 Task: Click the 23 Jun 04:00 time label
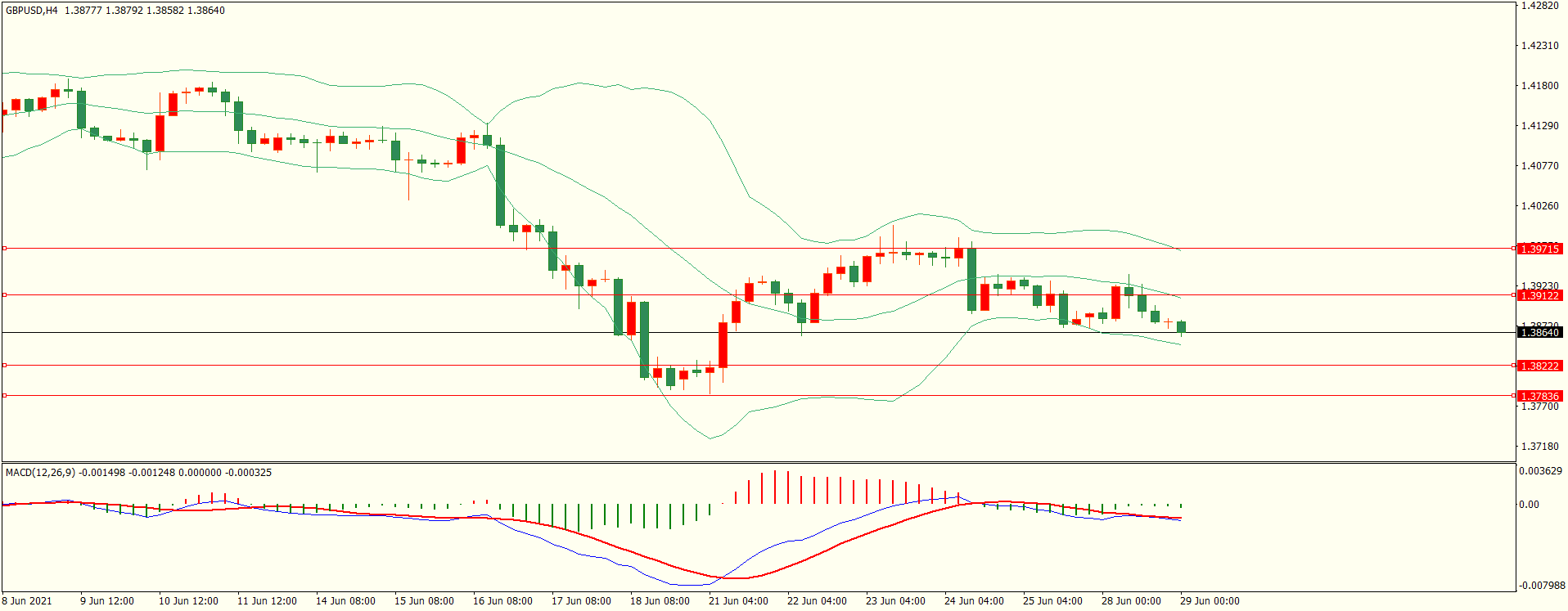point(895,601)
